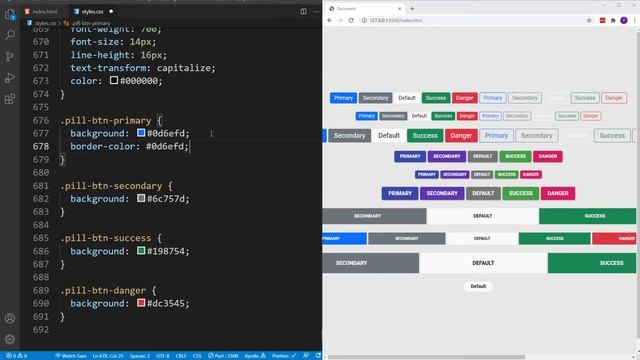Screen dimensions: 640x360
Task: Open color picker for the #dc3545 swatch
Action: (x=141, y=303)
